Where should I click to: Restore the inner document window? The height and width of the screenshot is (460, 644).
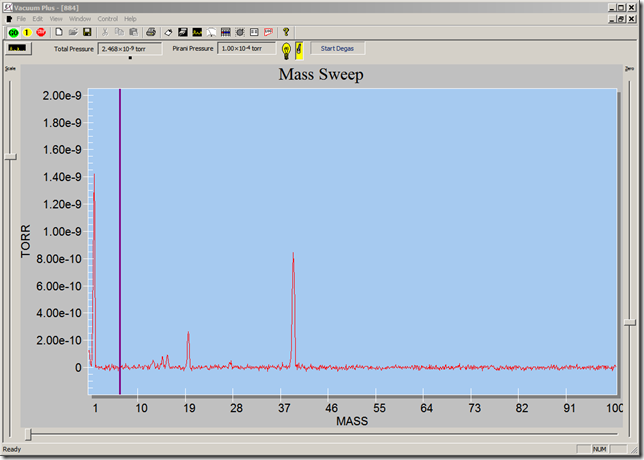[x=621, y=19]
